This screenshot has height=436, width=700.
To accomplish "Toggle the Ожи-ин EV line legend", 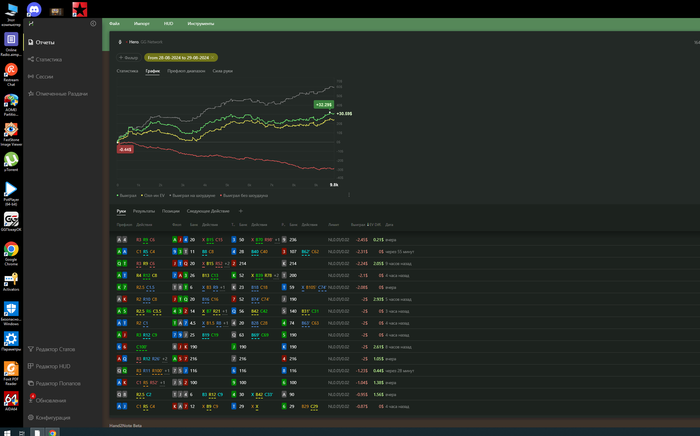I will (153, 195).
